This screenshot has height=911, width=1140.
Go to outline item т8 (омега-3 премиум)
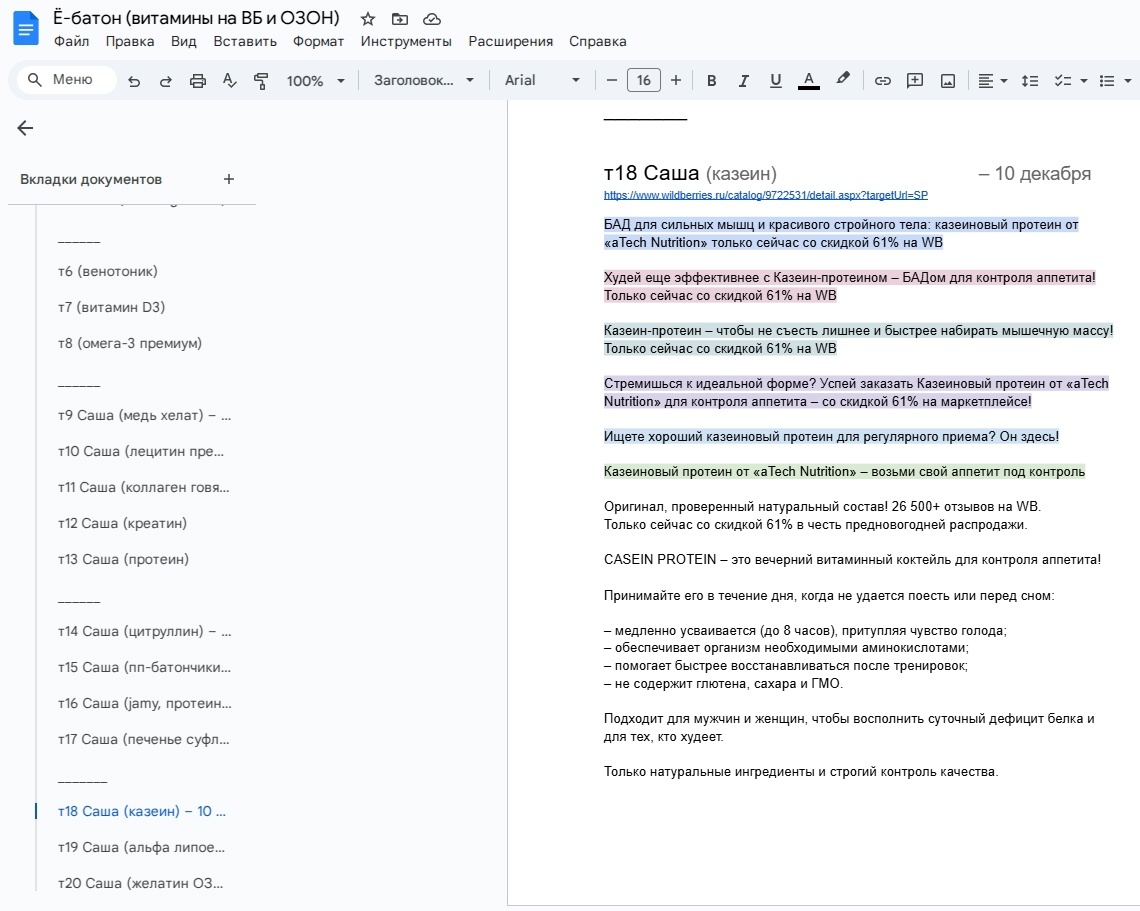[x=130, y=343]
